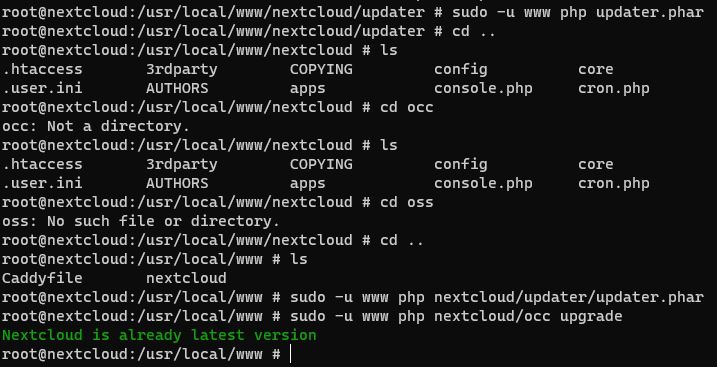
Task: Click the cursor at the last prompt
Action: coord(290,355)
